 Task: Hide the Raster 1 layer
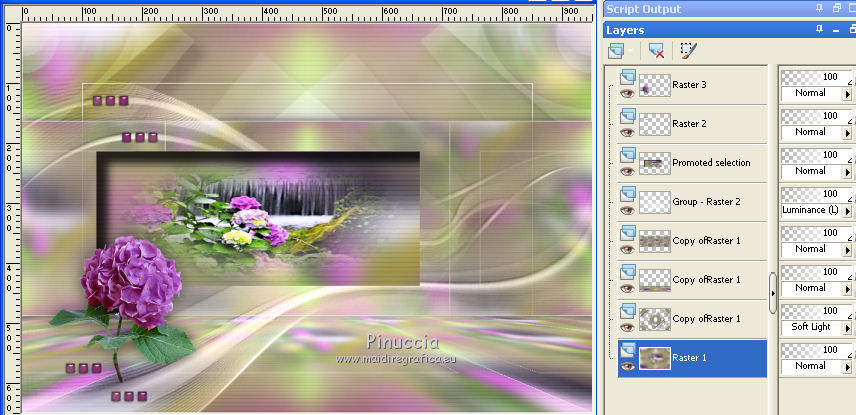pos(627,366)
